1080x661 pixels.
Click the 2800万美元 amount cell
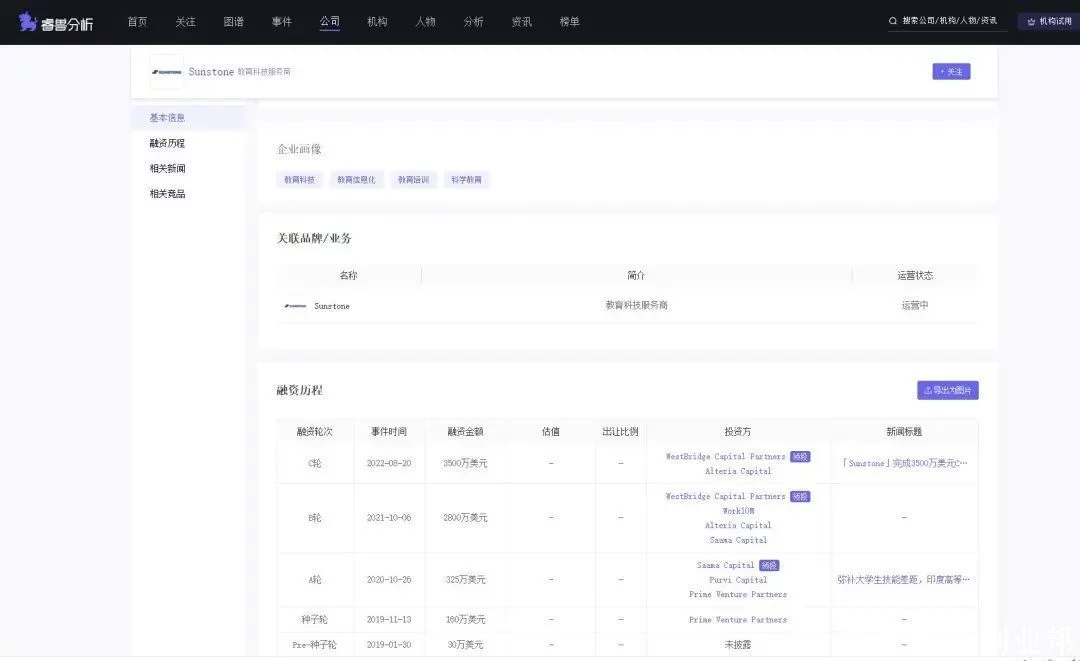(466, 518)
